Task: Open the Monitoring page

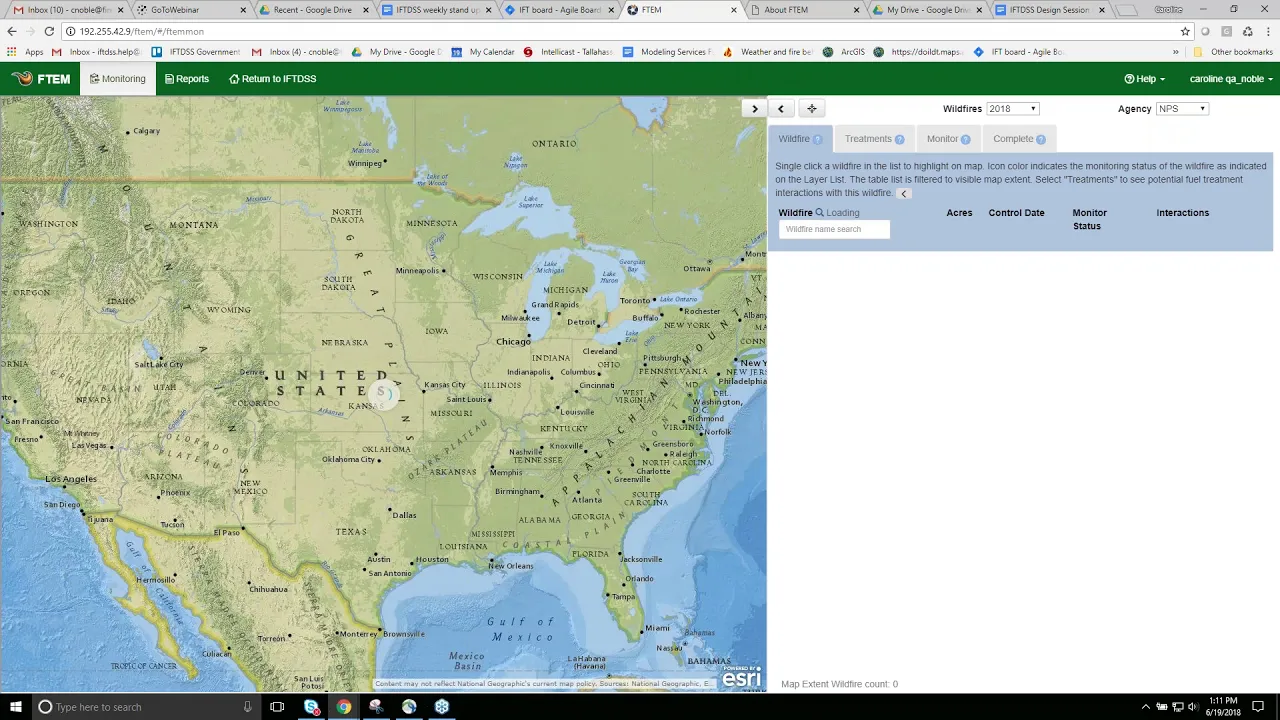Action: (x=118, y=79)
